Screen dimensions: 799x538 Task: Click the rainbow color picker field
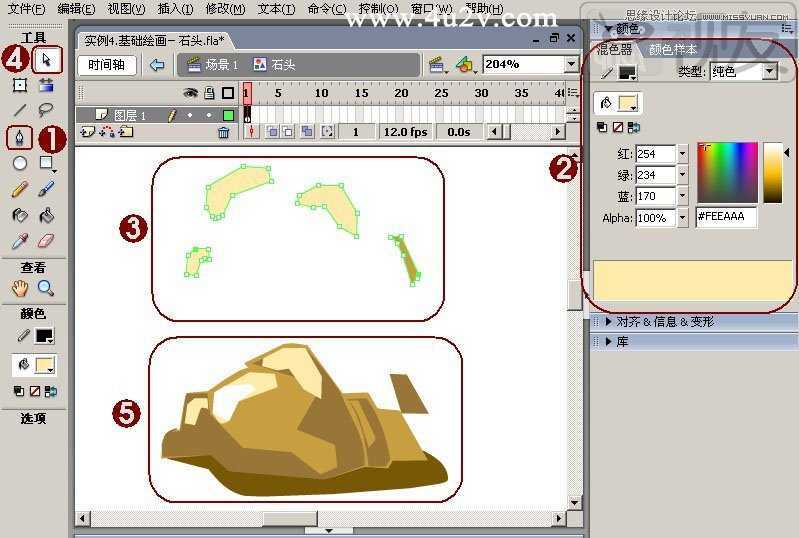pyautogui.click(x=727, y=172)
